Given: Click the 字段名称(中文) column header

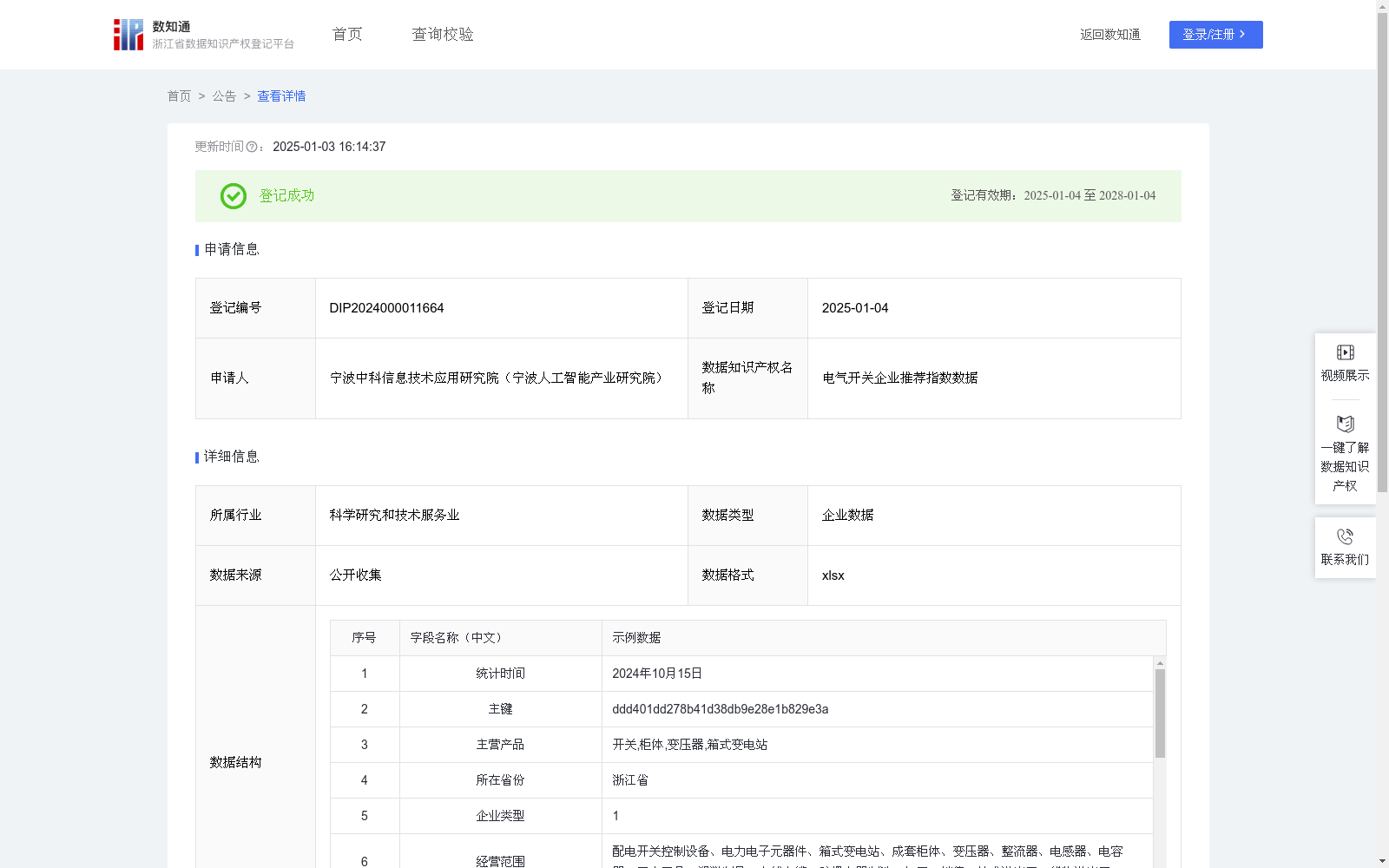Looking at the screenshot, I should click(x=500, y=638).
